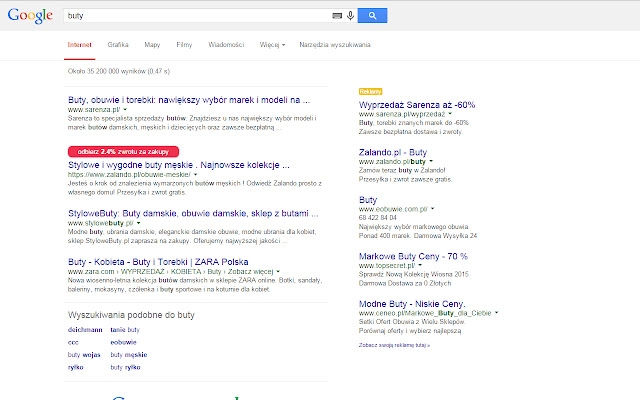Expand arrow next to www.sarenza.pl/ URL
The height and width of the screenshot is (400, 640).
point(125,110)
